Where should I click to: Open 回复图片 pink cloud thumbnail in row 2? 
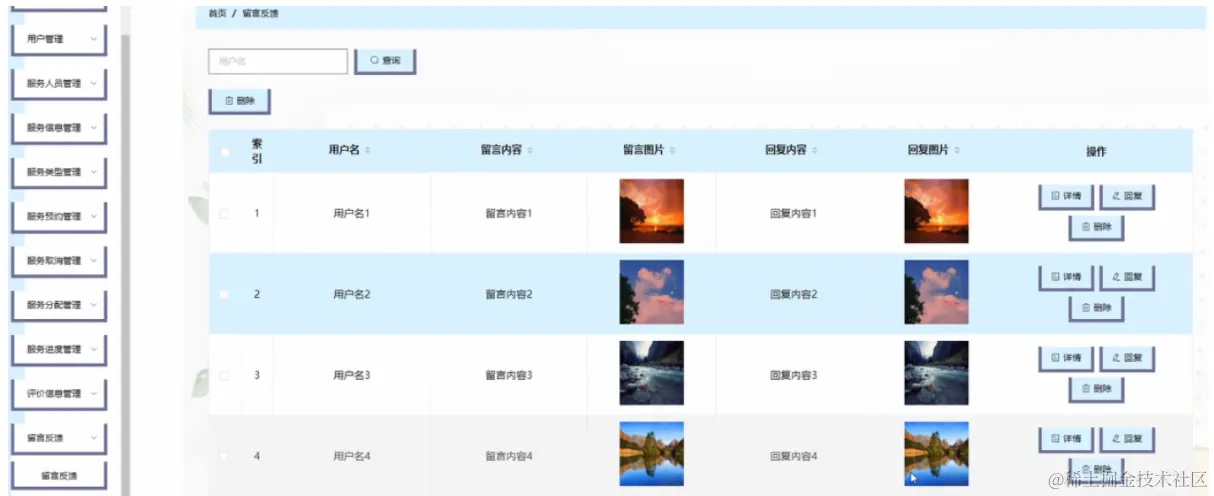936,292
